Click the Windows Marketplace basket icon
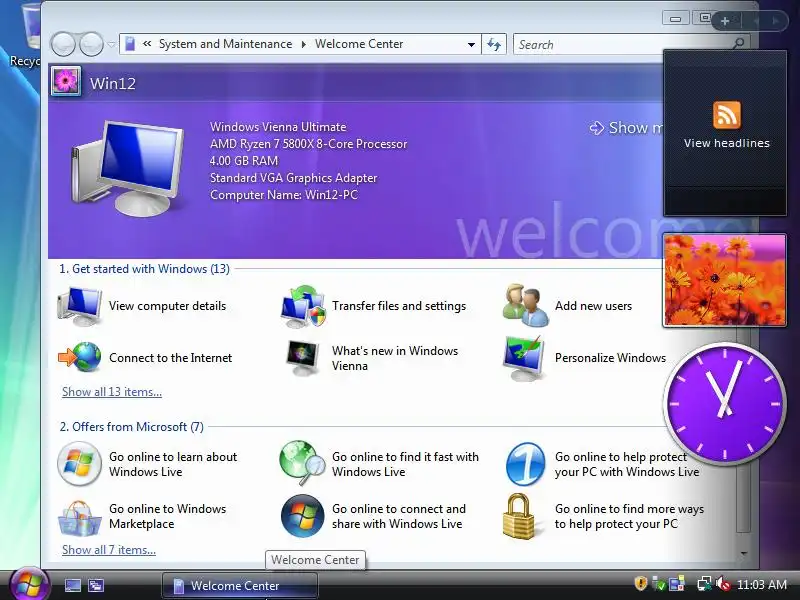Image resolution: width=800 pixels, height=600 pixels. (79, 517)
